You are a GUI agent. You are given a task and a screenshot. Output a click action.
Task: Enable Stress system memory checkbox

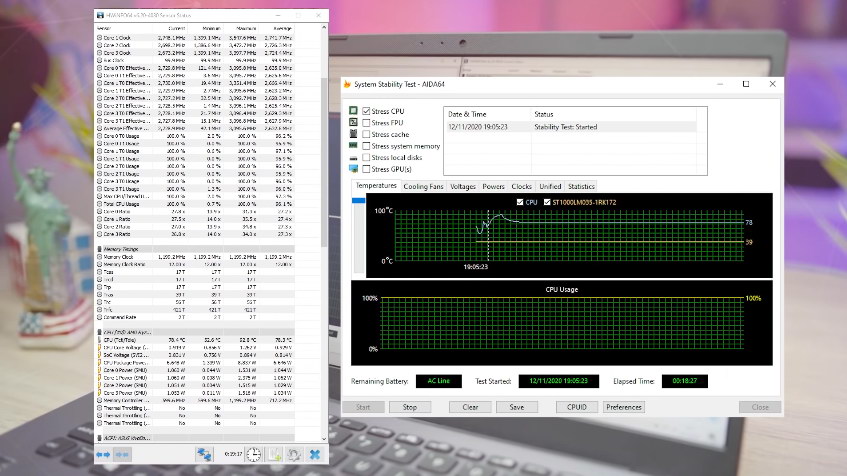[x=367, y=146]
